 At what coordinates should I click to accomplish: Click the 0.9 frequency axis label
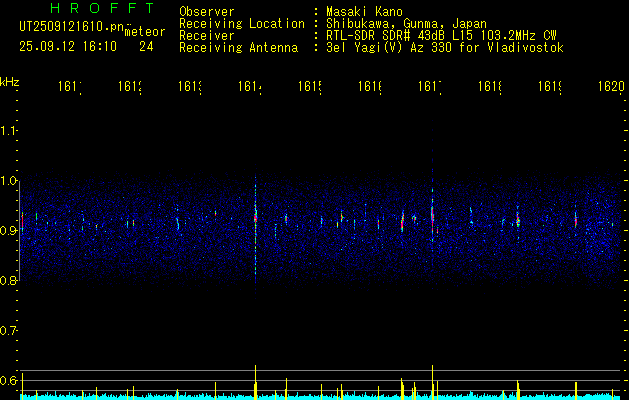coord(8,230)
